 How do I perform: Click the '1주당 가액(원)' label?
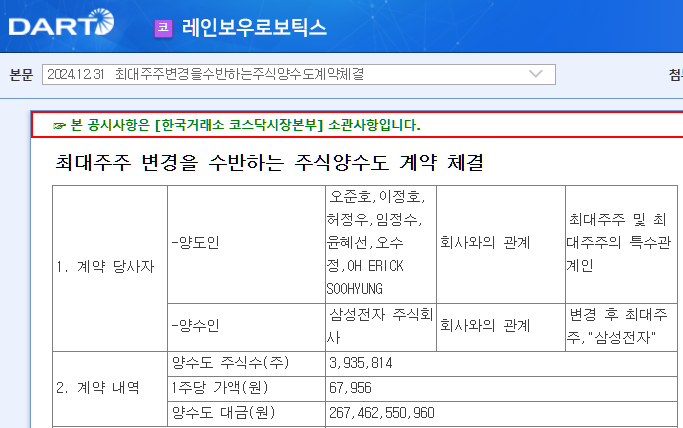pyautogui.click(x=220, y=388)
